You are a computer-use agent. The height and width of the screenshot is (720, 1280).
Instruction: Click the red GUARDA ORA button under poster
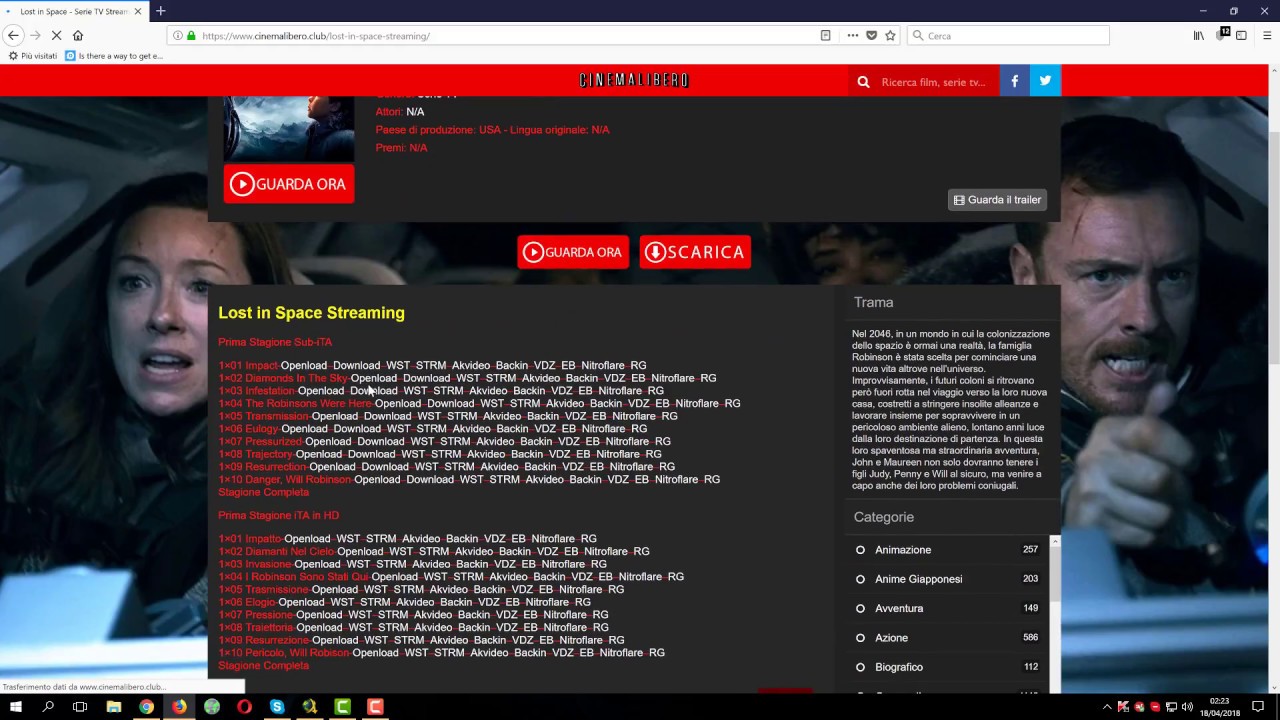tap(288, 184)
